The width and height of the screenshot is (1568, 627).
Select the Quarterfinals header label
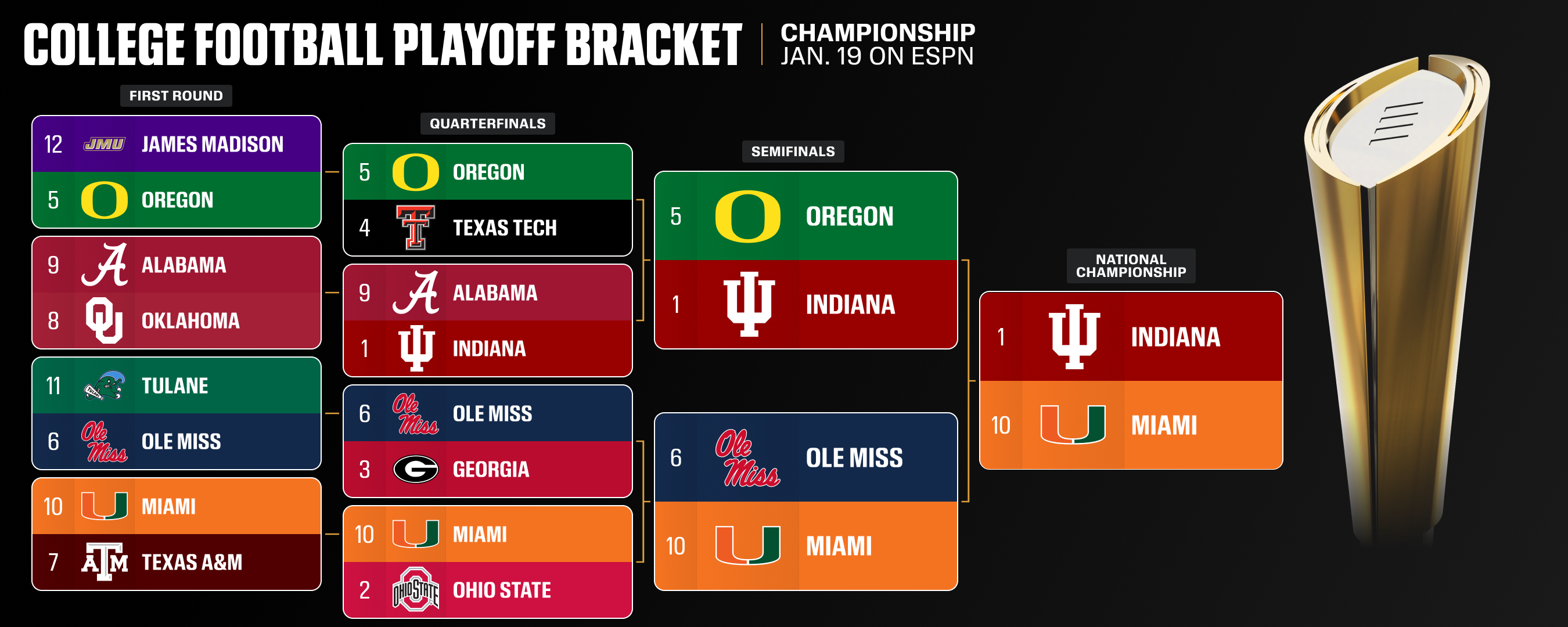(x=488, y=124)
